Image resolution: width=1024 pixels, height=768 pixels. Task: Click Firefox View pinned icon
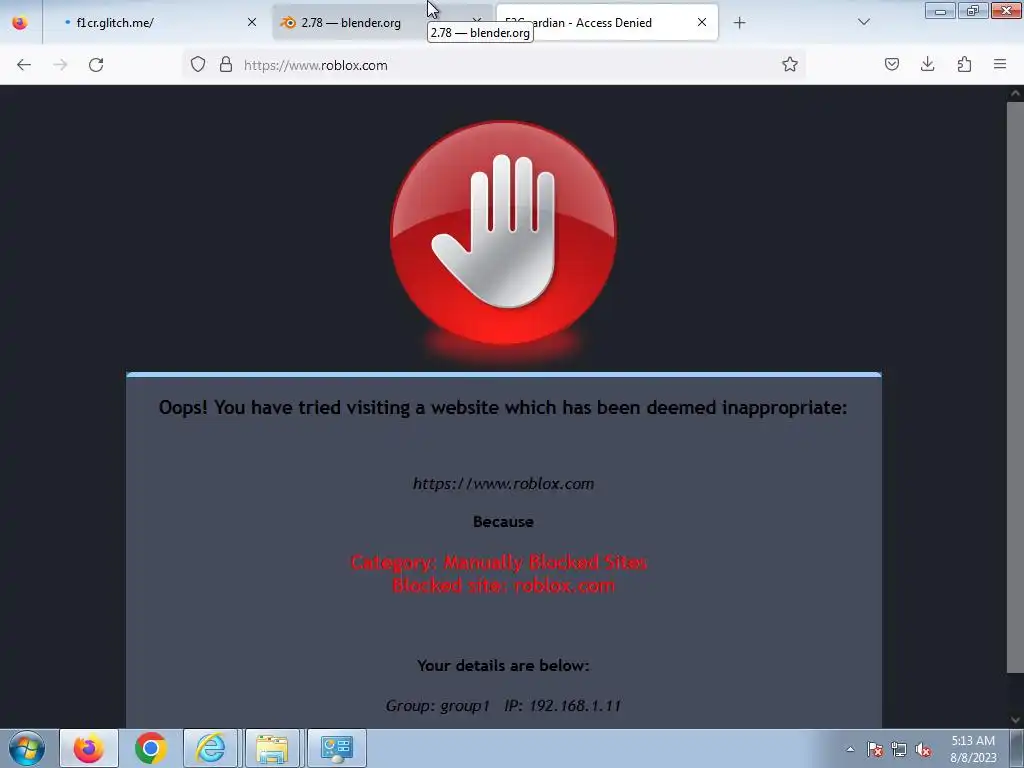click(20, 23)
